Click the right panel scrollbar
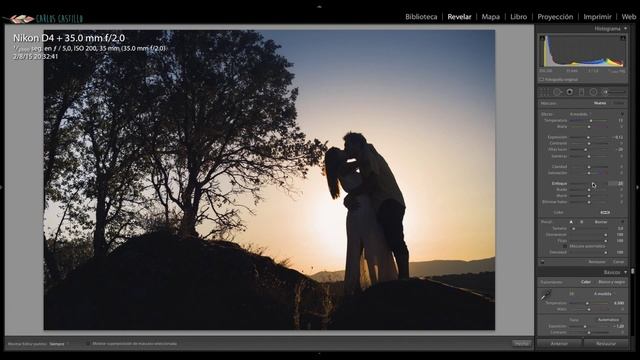The height and width of the screenshot is (360, 640). click(633, 271)
